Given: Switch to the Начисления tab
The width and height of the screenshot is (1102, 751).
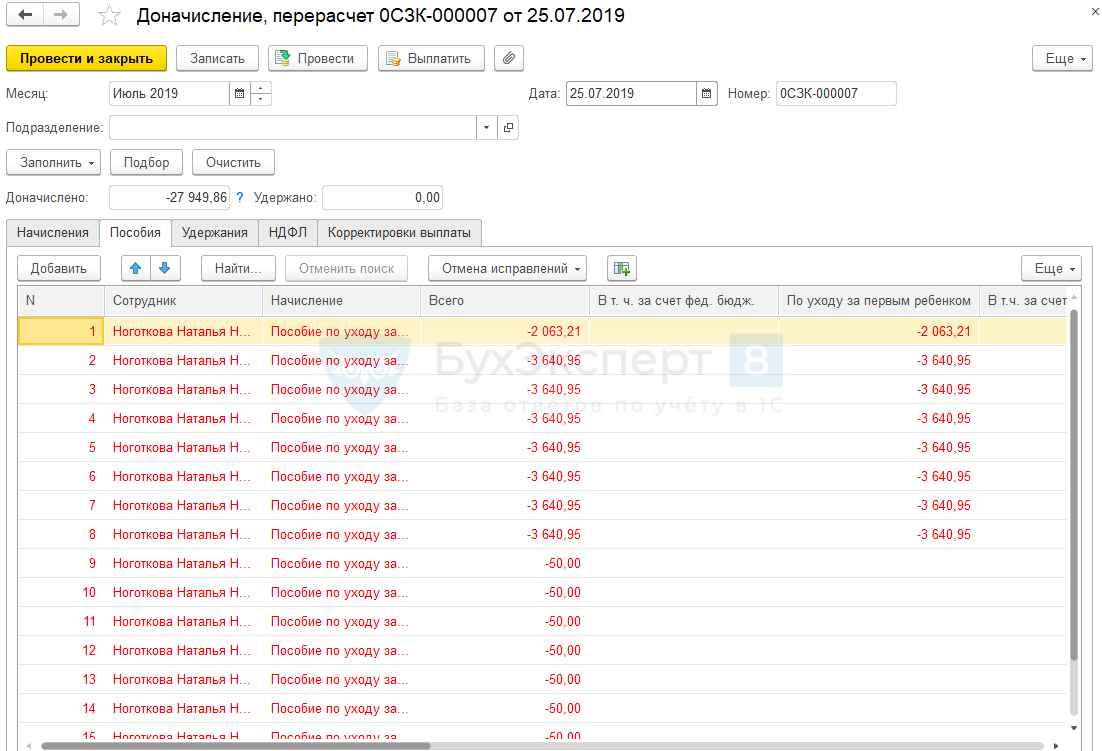Looking at the screenshot, I should pos(53,233).
